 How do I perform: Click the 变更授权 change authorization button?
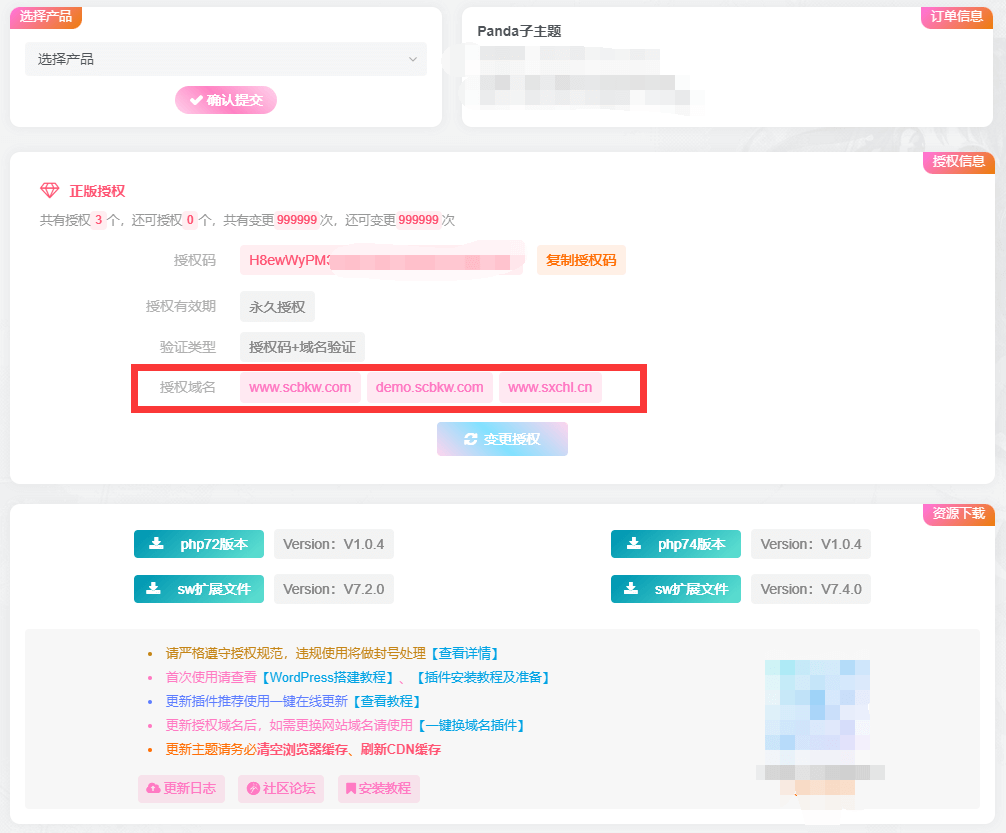(502, 439)
